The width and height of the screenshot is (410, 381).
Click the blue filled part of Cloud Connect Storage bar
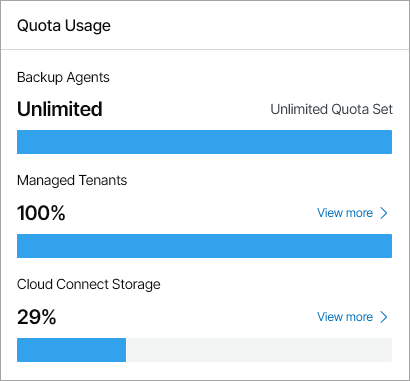[x=71, y=350]
